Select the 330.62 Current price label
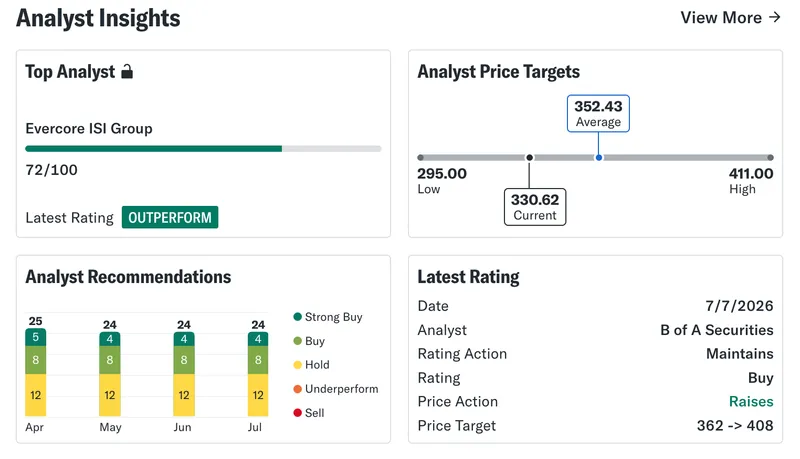800x459 pixels. point(535,207)
